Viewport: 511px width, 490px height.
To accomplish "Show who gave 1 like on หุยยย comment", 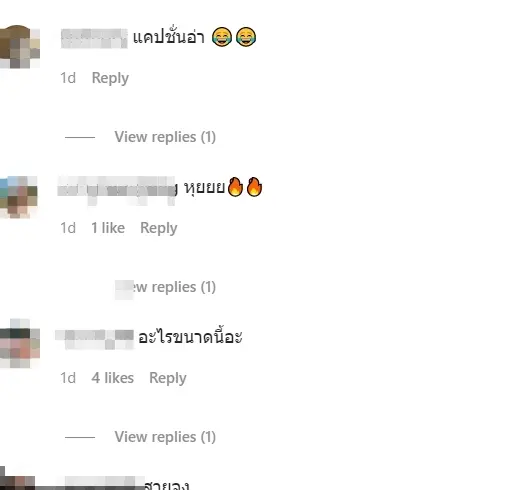I will click(108, 228).
